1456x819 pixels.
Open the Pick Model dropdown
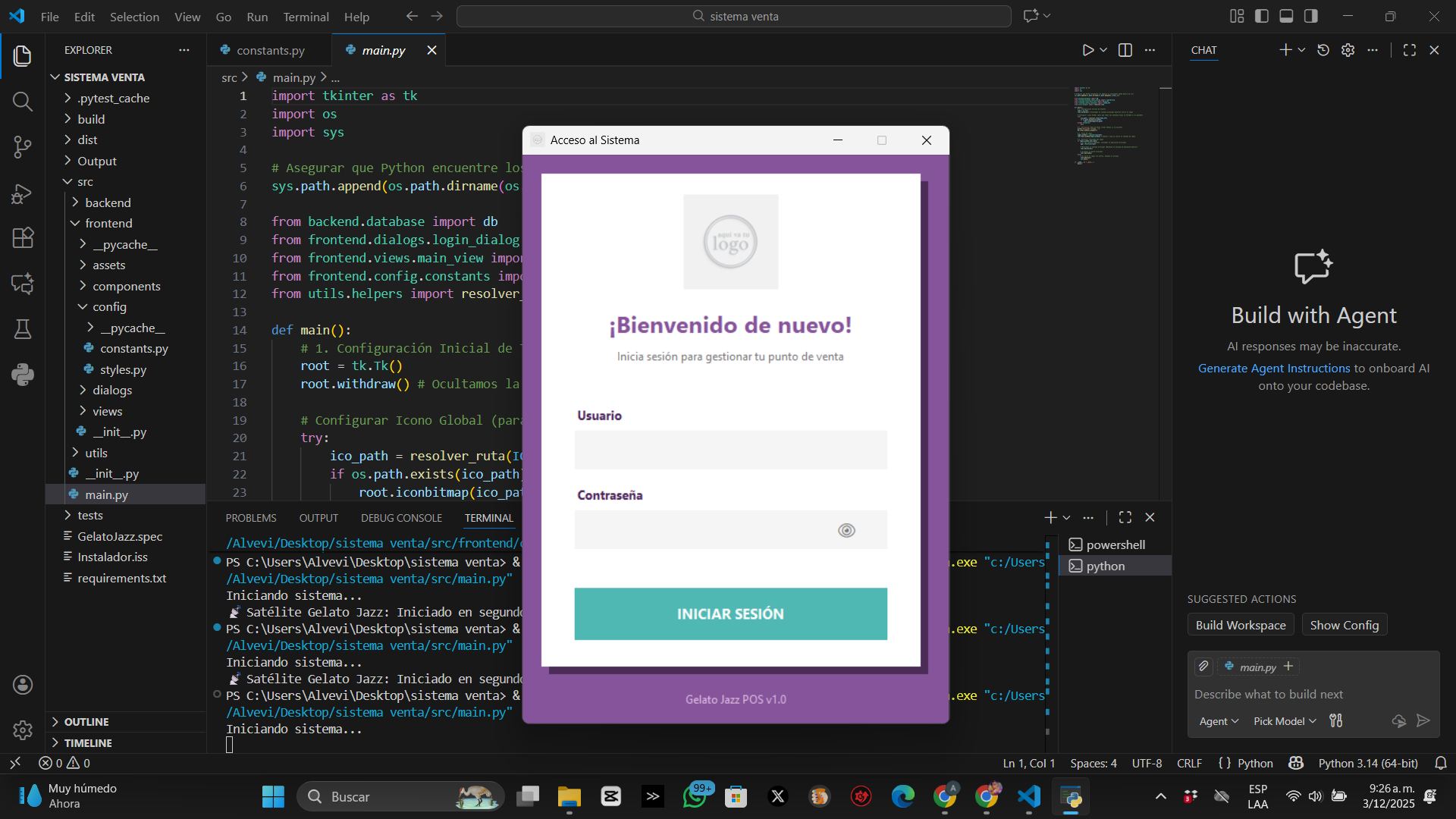(1285, 721)
